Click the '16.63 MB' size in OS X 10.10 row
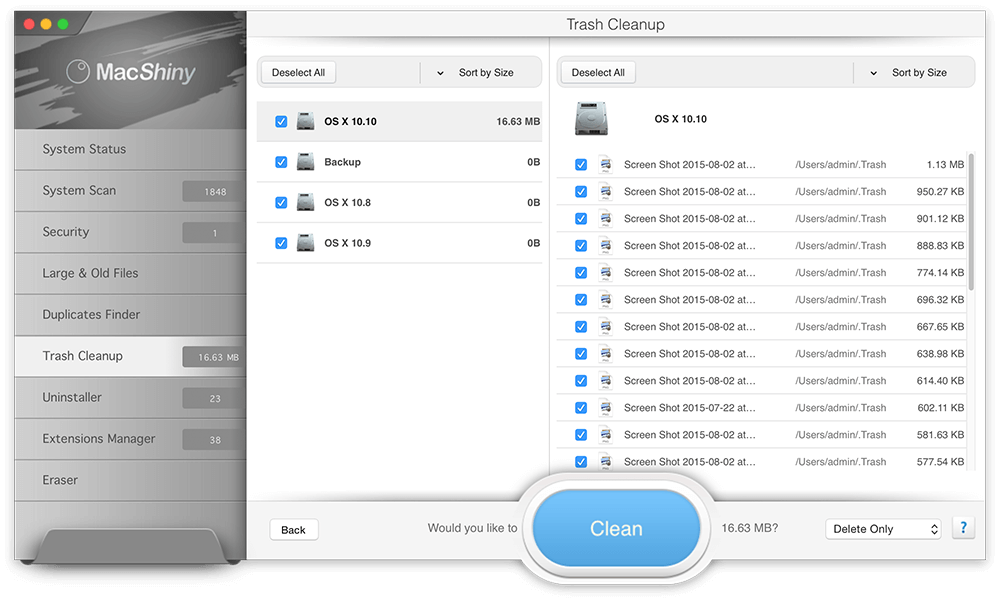Screen dimensions: 1000x602 point(518,121)
